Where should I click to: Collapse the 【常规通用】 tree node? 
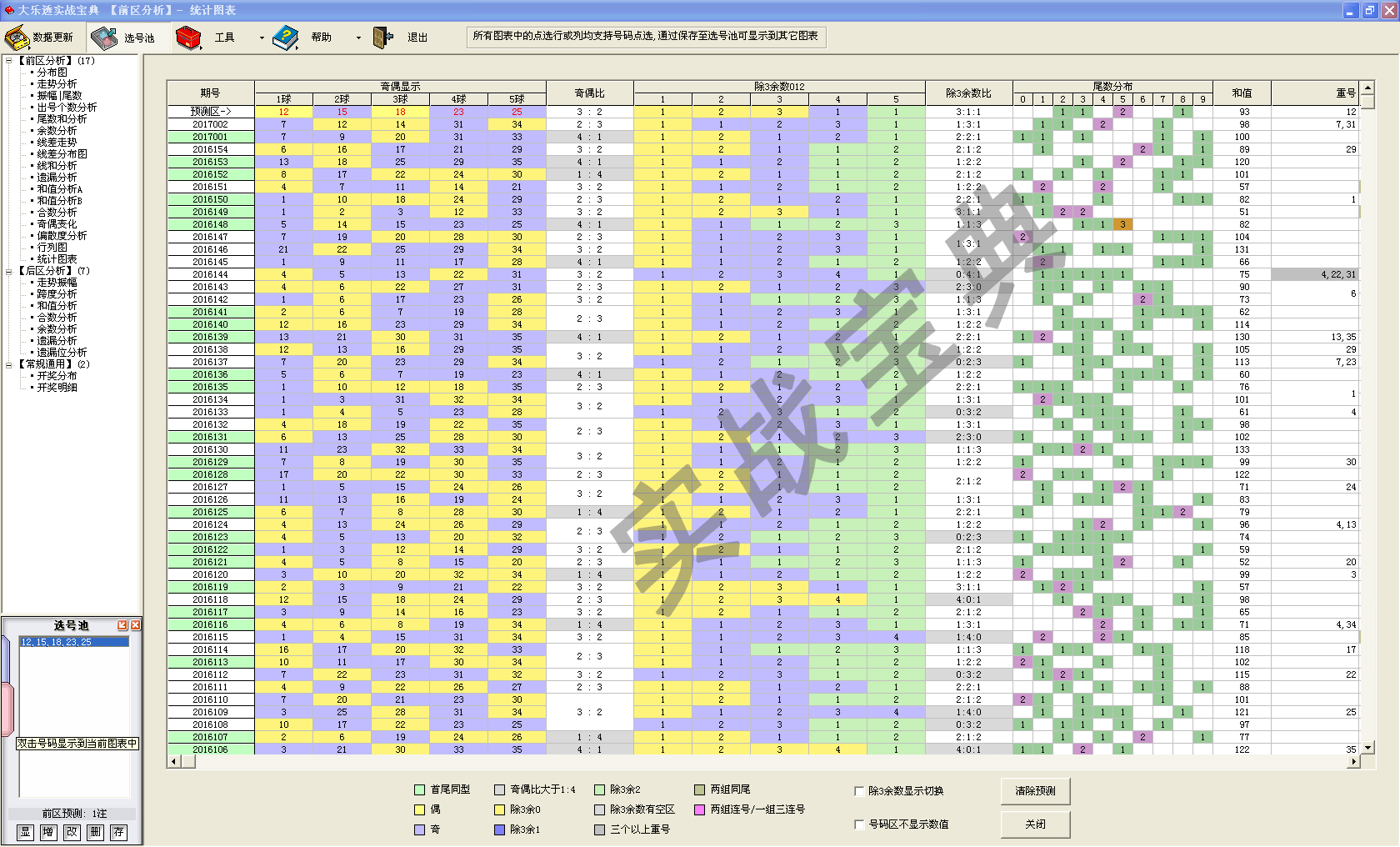[x=9, y=364]
